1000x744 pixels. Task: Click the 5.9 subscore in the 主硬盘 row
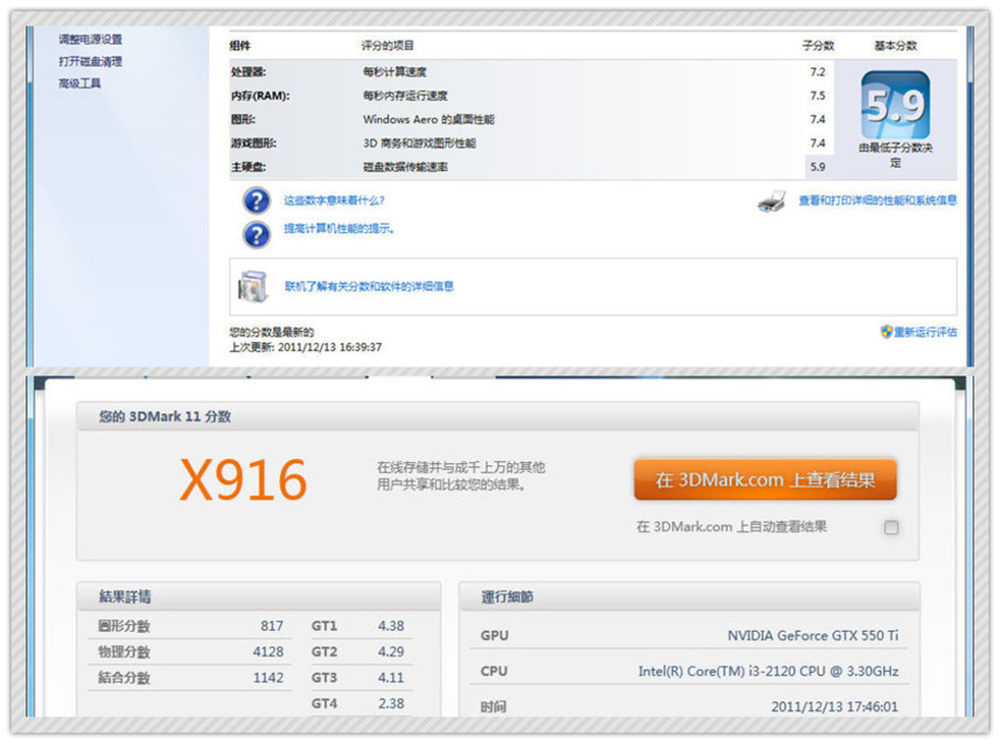coord(818,167)
